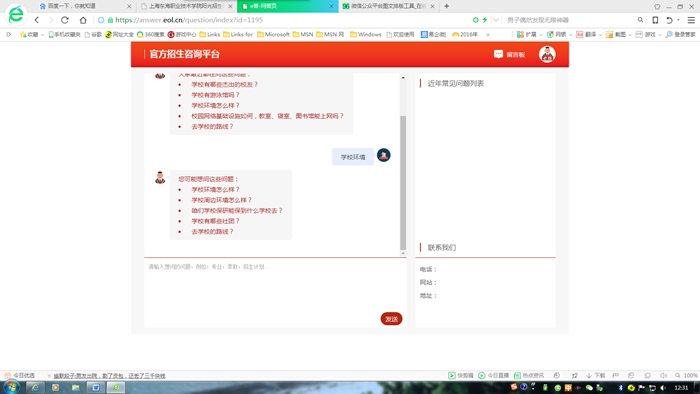700x394 pixels.
Task: Open the Links for bookmark folder
Action: click(x=238, y=34)
